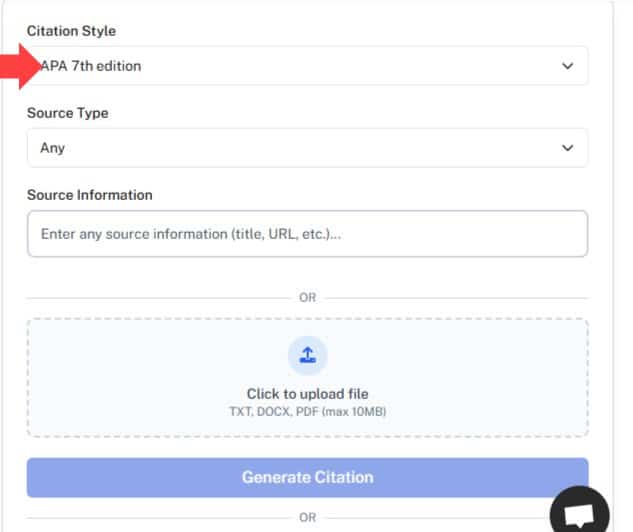Click the Citation Style label
633x532 pixels.
click(x=71, y=31)
